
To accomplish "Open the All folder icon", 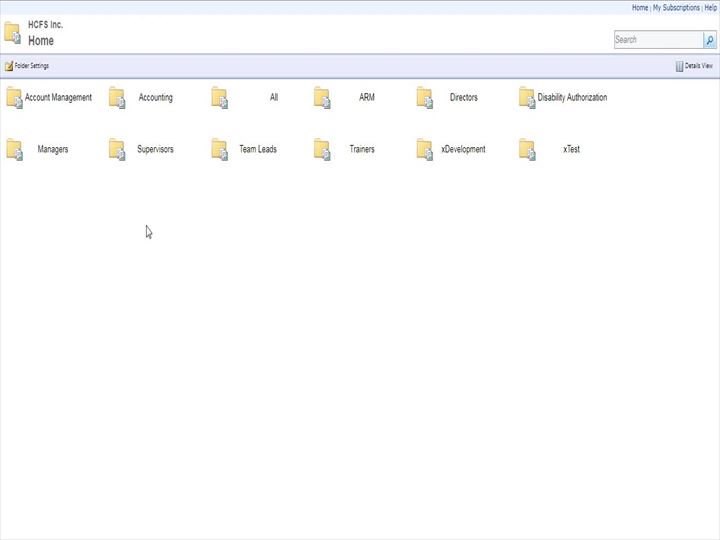I will point(220,98).
